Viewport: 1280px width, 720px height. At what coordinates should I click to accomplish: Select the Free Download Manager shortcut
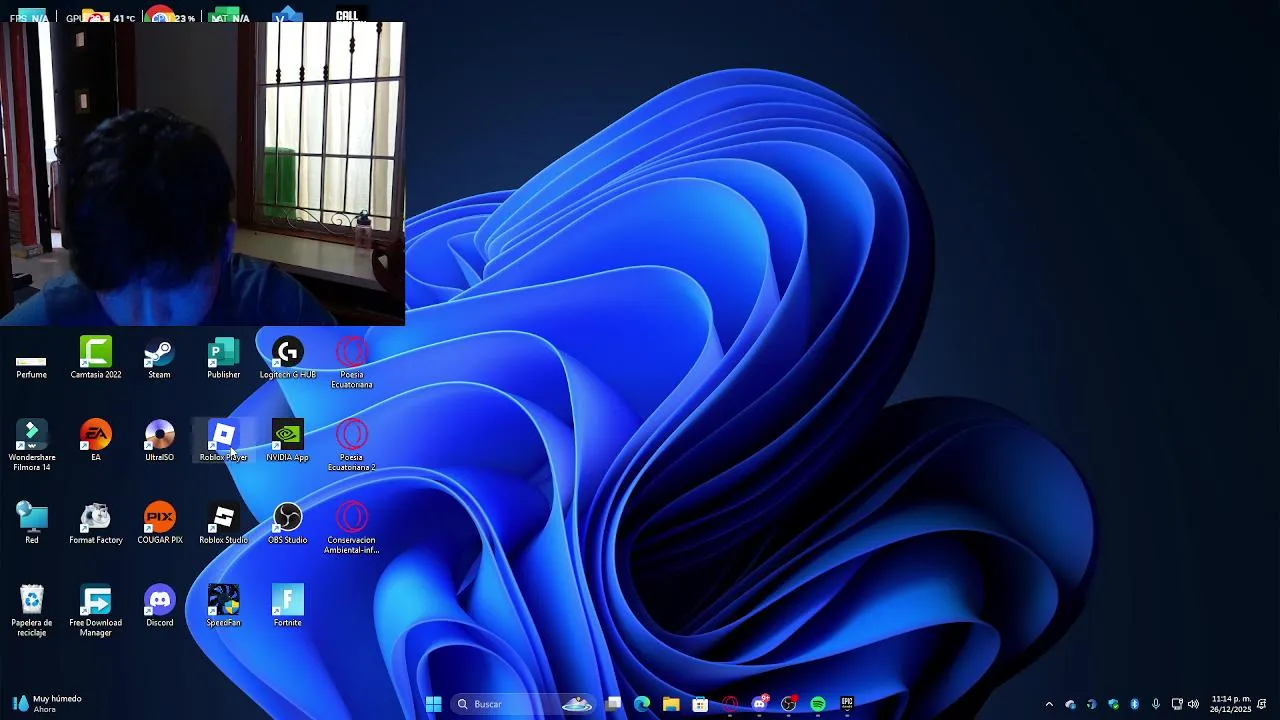coord(96,611)
